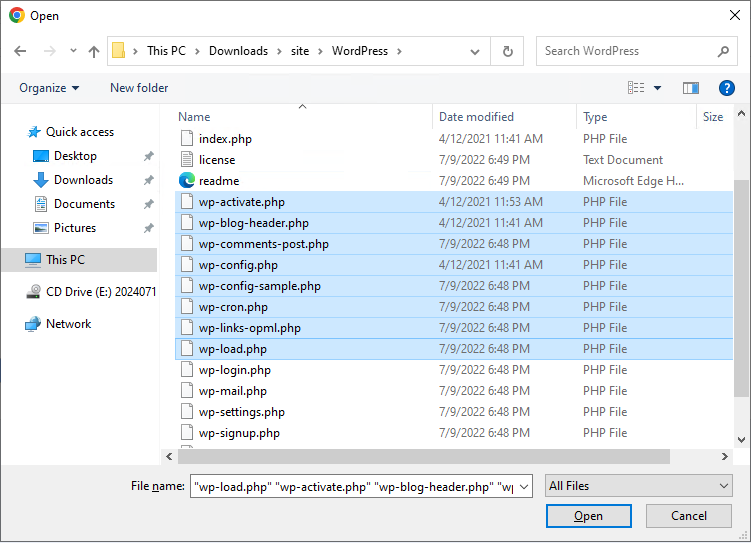The width and height of the screenshot is (751, 543).
Task: Click site in the breadcrumb path
Action: tap(300, 51)
